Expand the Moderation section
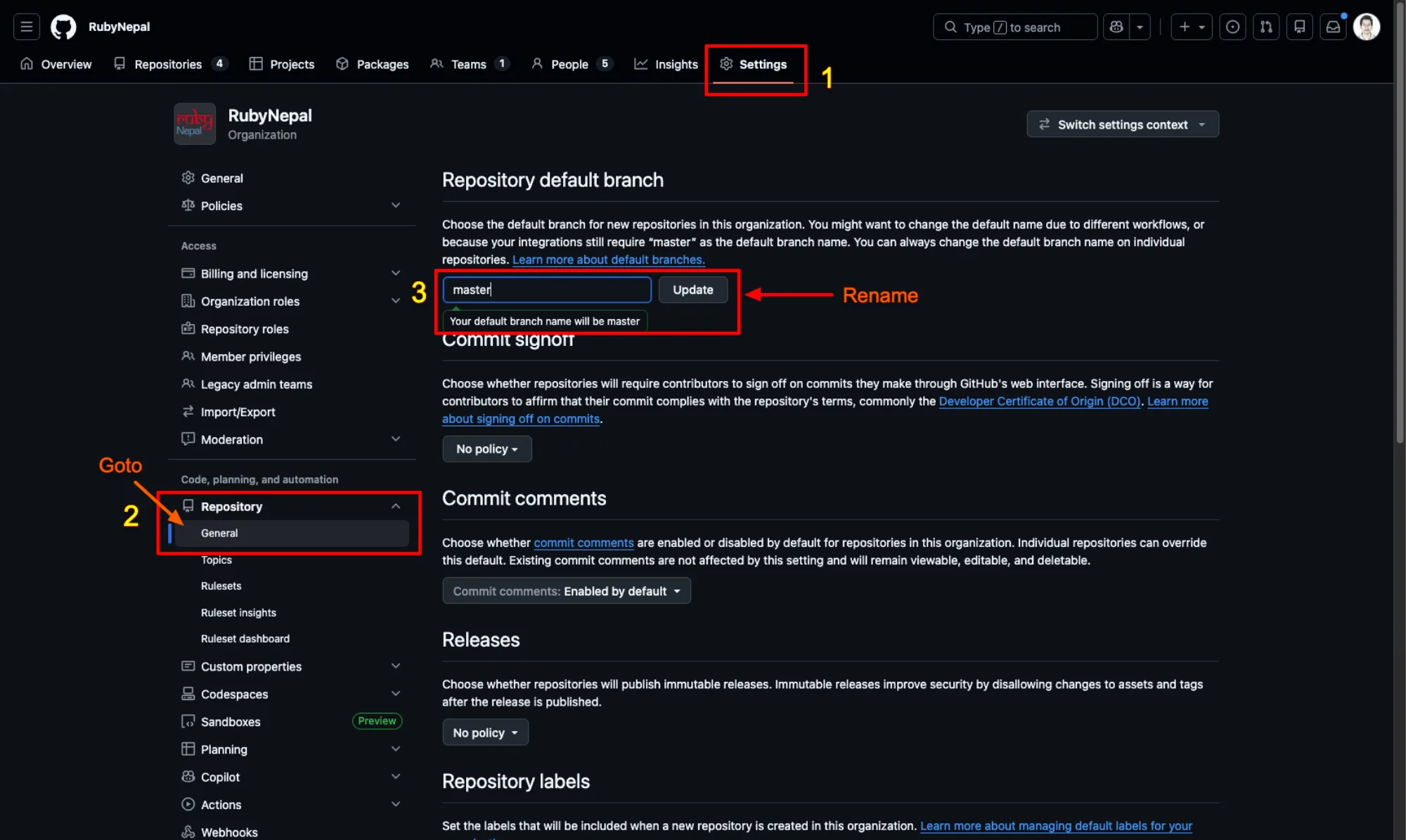 [292, 439]
